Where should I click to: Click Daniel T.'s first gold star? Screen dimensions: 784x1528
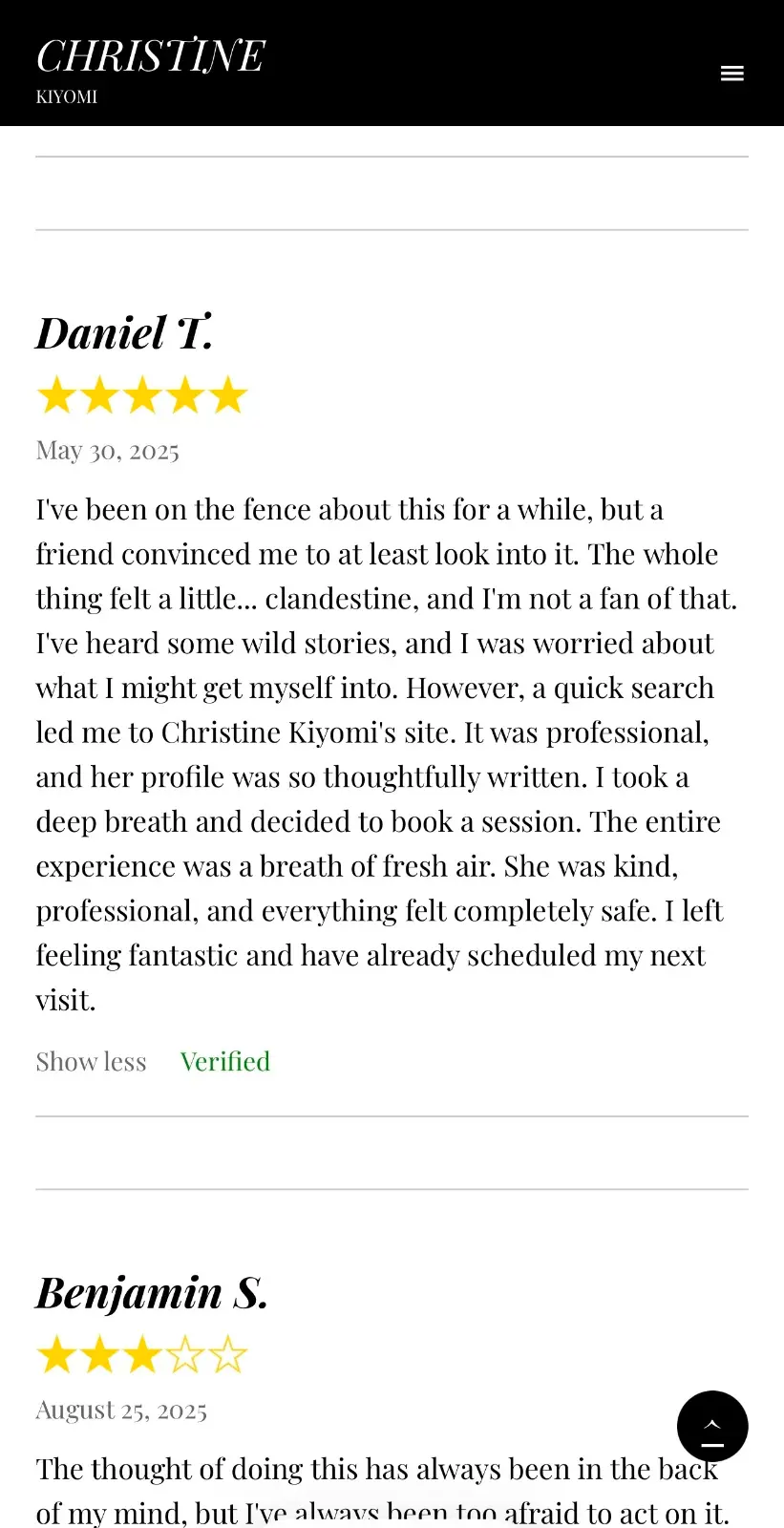(56, 395)
